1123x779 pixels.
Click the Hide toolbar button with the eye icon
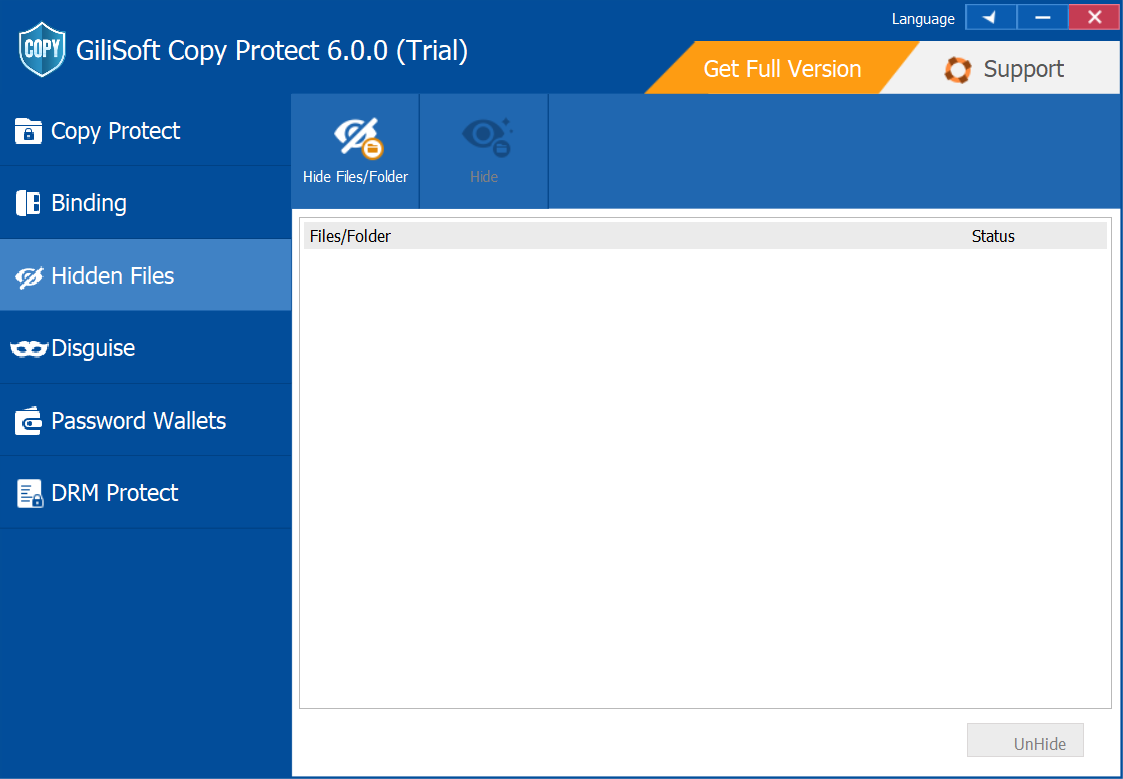[484, 151]
